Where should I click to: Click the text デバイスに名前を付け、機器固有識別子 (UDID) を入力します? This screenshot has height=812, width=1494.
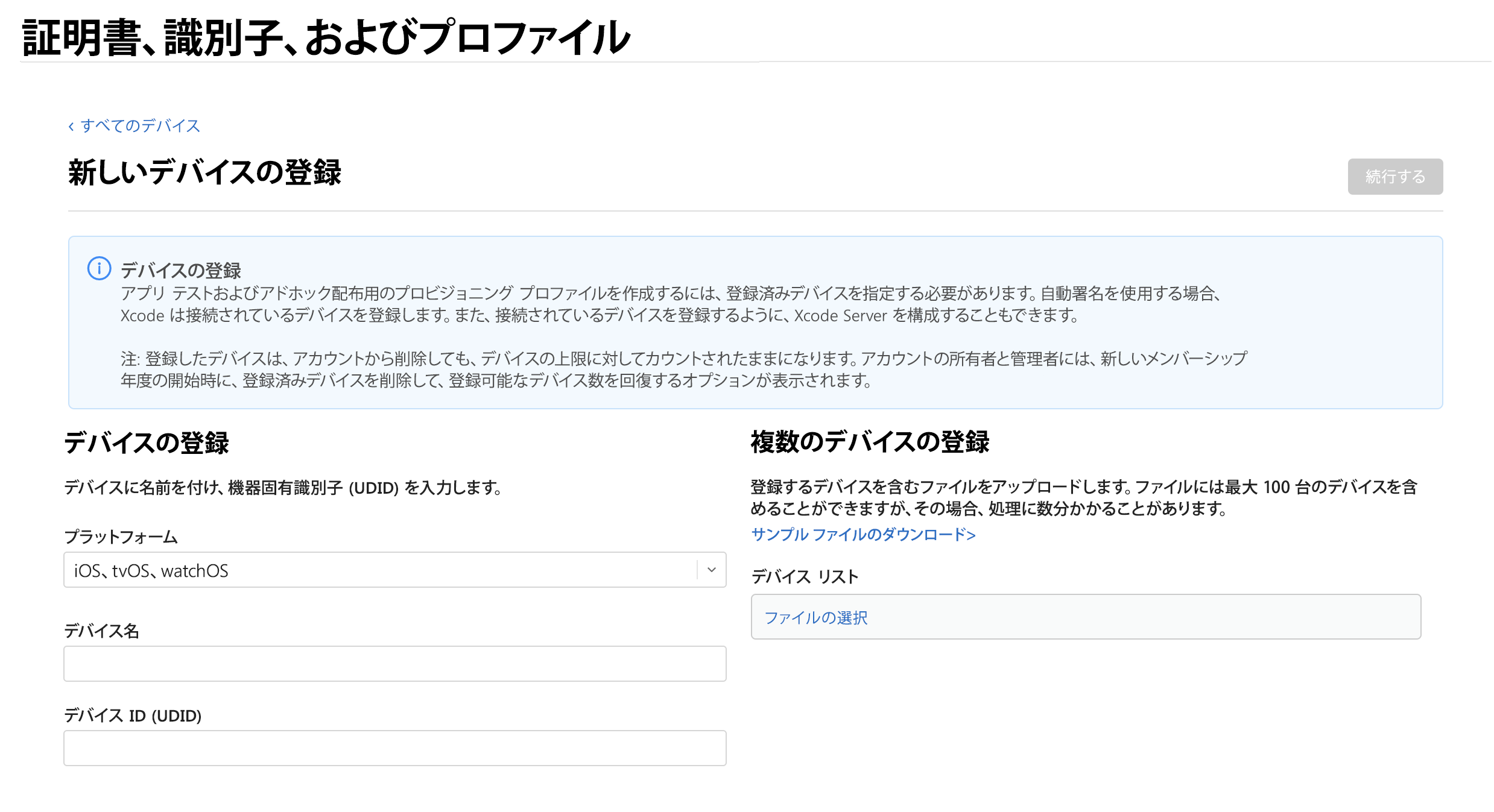[x=282, y=487]
